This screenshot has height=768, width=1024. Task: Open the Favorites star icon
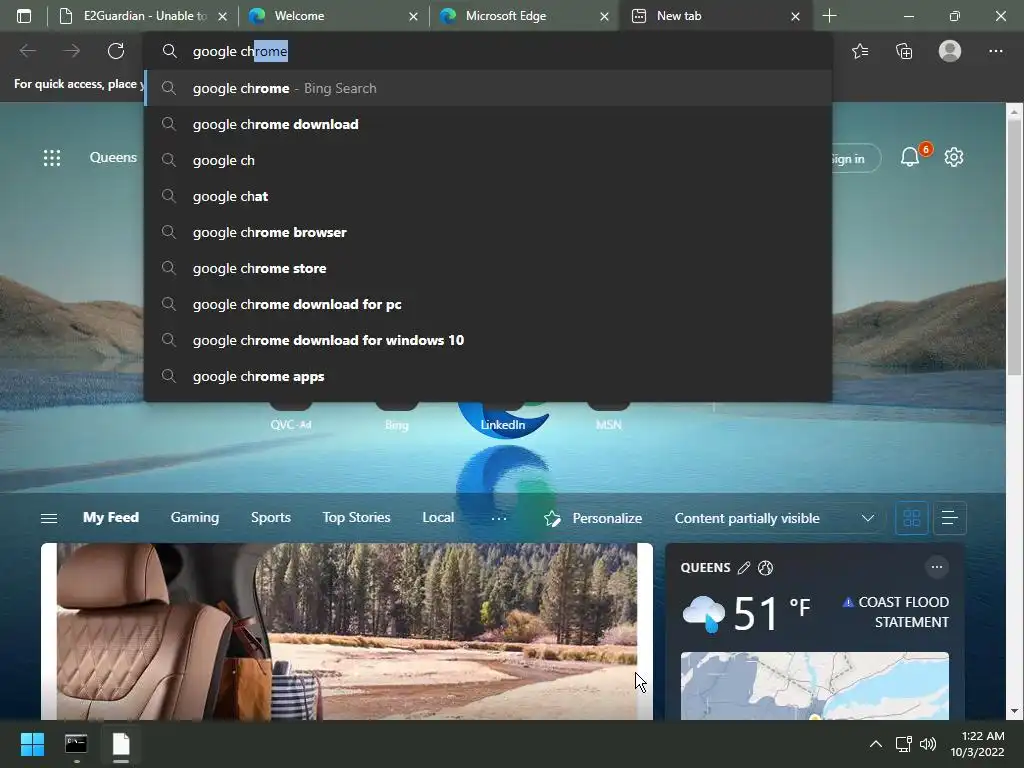[x=860, y=51]
